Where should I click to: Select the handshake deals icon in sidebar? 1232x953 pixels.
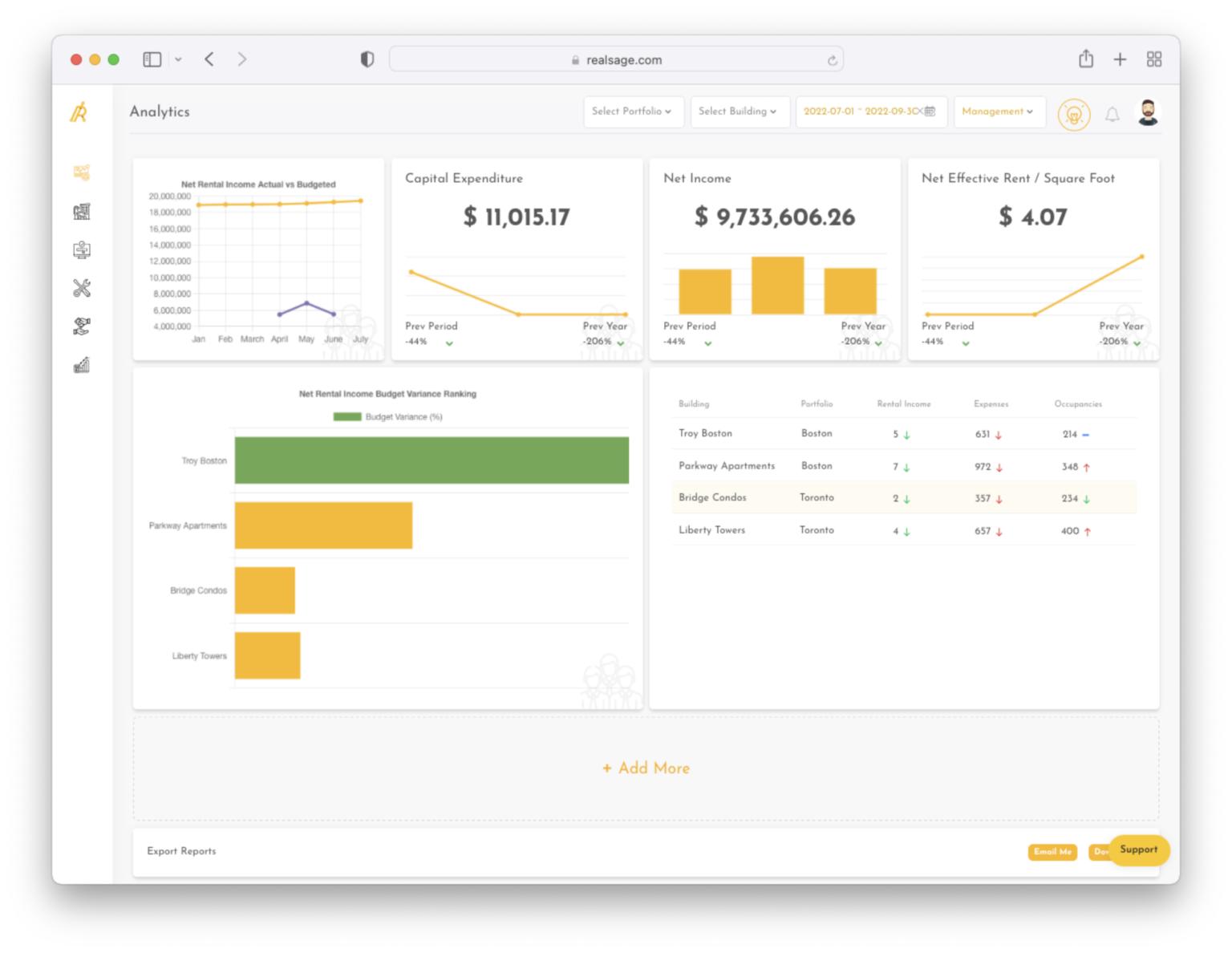pyautogui.click(x=80, y=326)
